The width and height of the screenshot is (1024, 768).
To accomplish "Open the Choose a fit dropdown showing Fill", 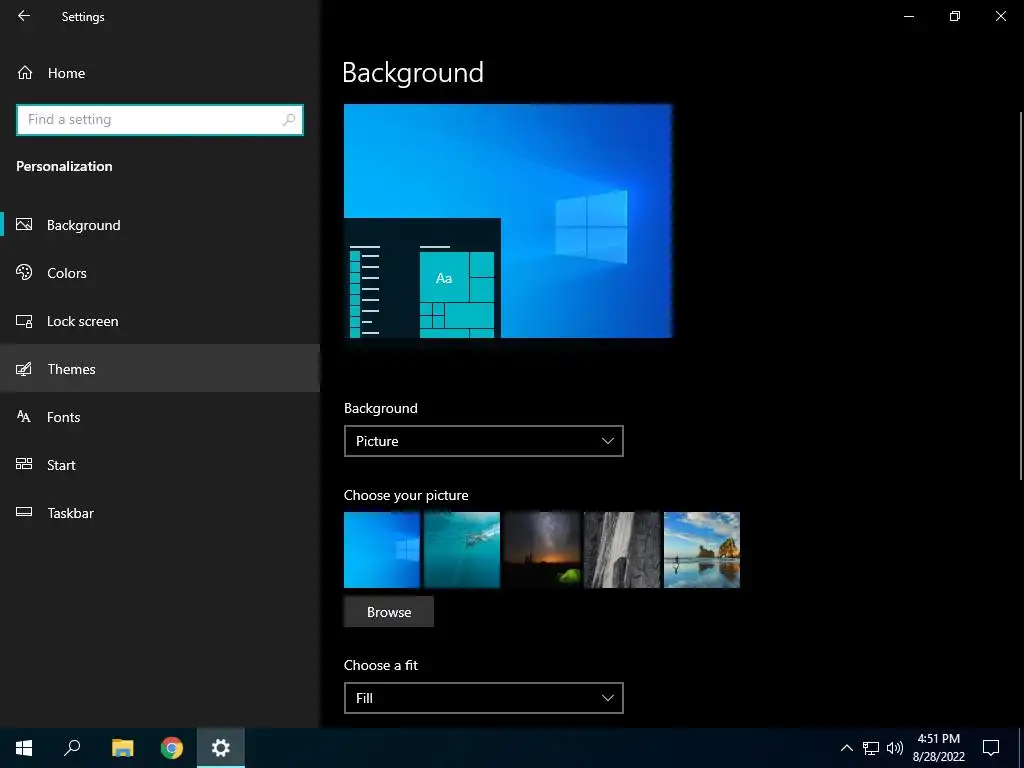I will 483,698.
